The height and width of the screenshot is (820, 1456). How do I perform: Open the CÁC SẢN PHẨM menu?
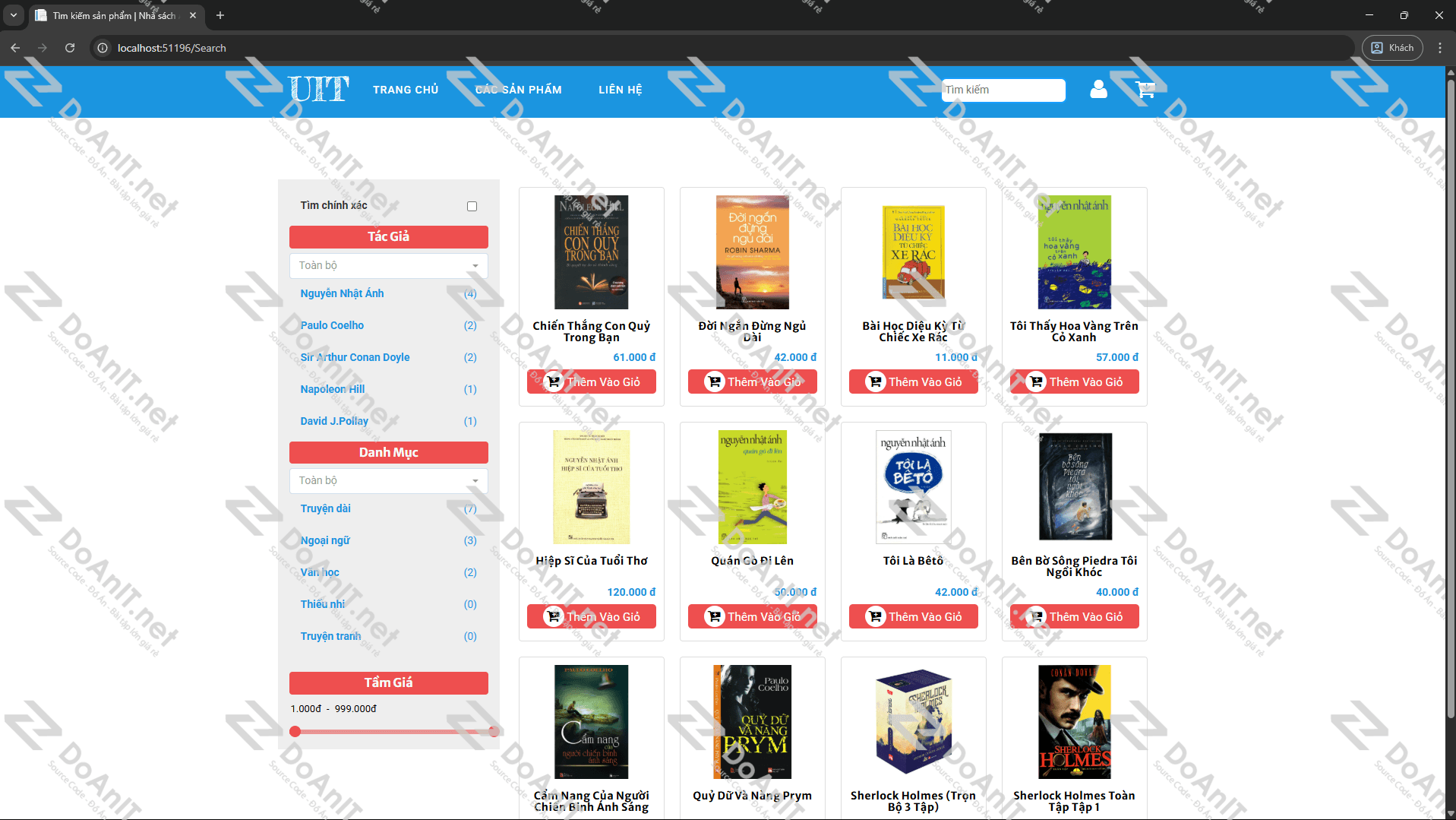point(519,90)
